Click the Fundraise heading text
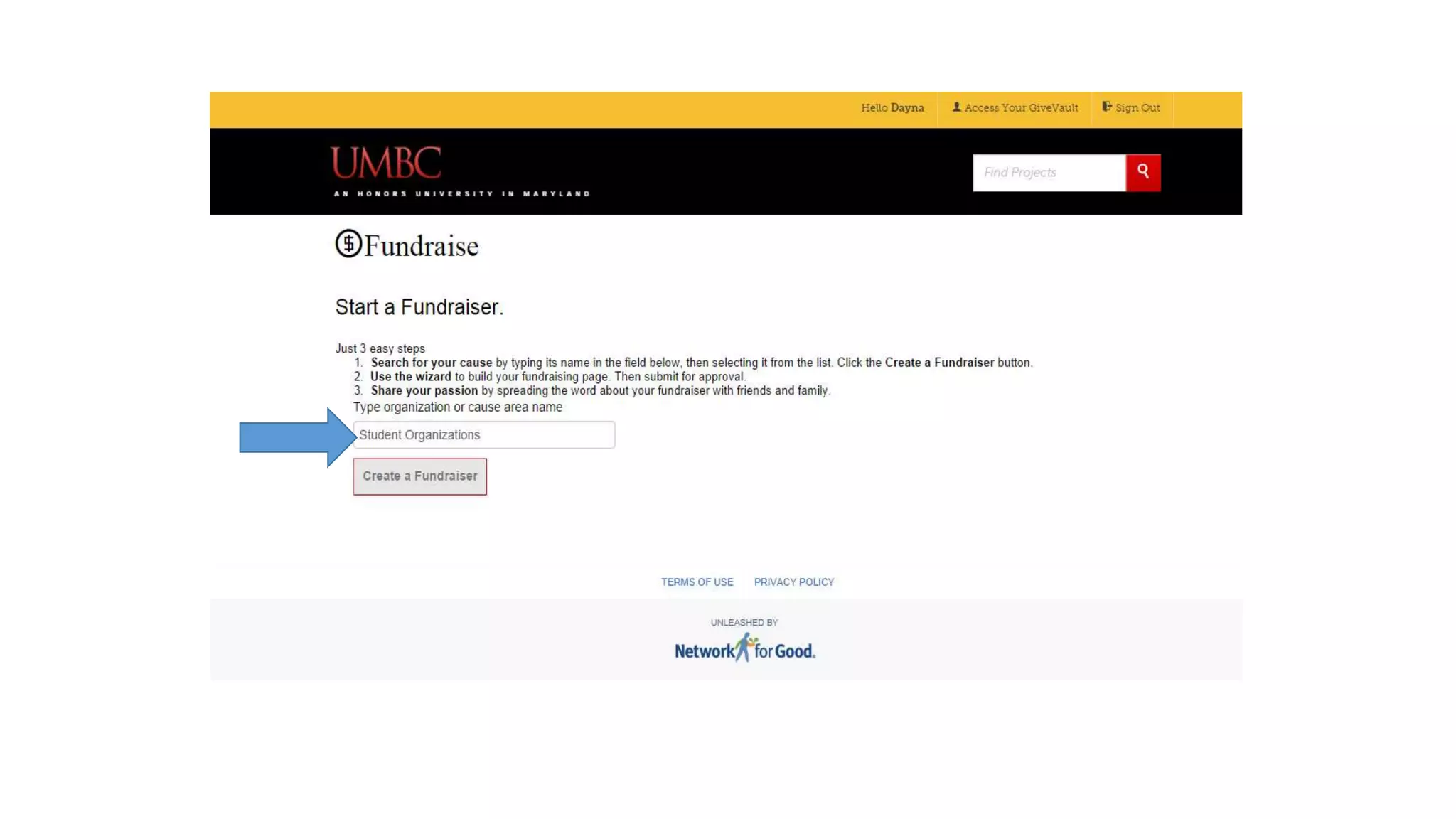 422,247
